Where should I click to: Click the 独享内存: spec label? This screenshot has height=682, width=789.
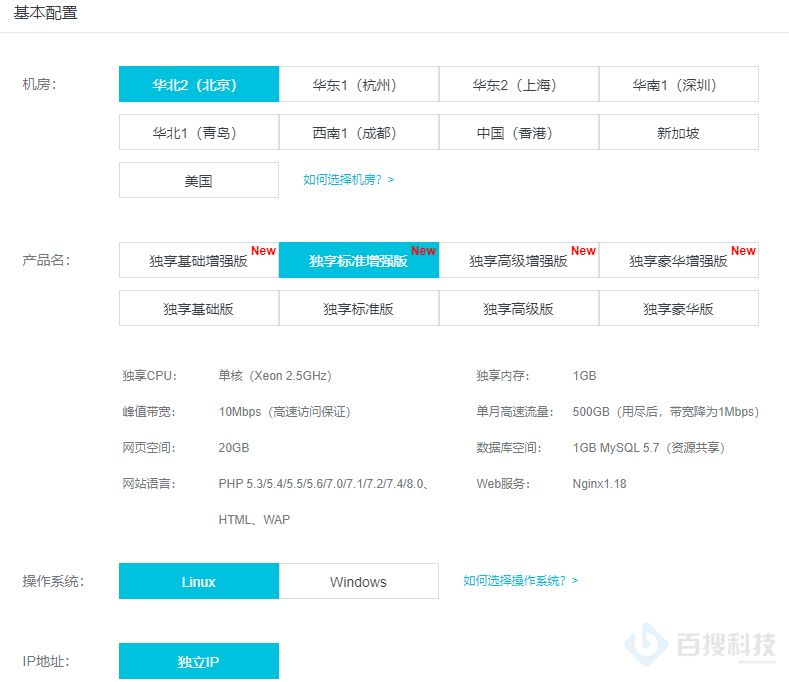pyautogui.click(x=503, y=376)
